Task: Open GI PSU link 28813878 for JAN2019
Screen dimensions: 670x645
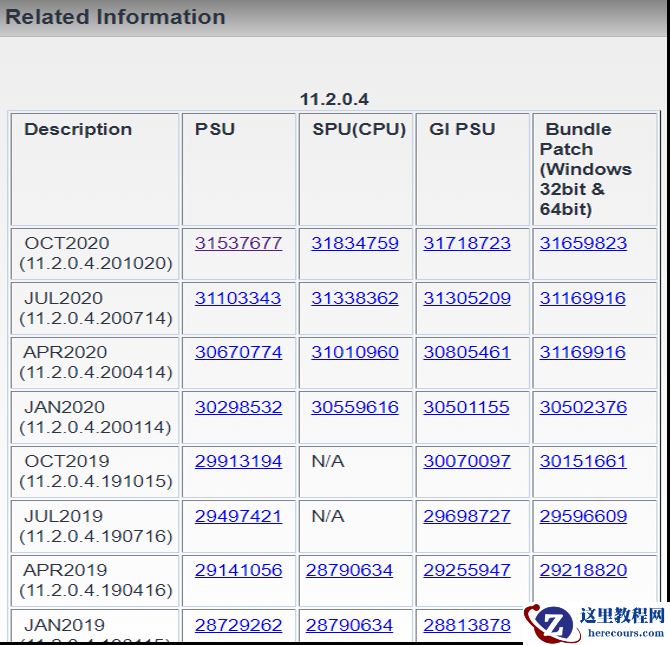Action: tap(466, 625)
